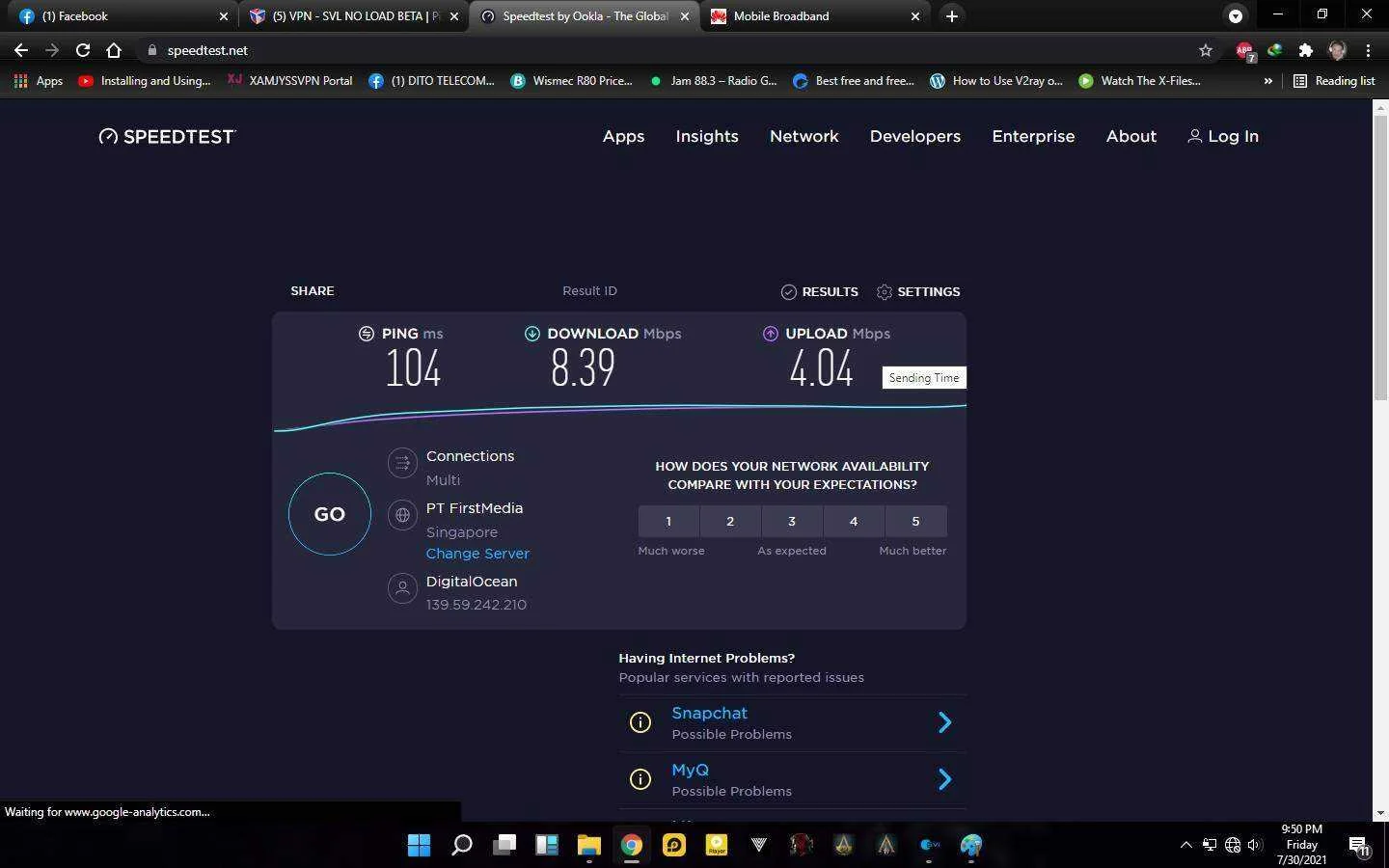Click the Apps bookmarks shortcut
The width and height of the screenshot is (1389, 868).
coord(39,81)
